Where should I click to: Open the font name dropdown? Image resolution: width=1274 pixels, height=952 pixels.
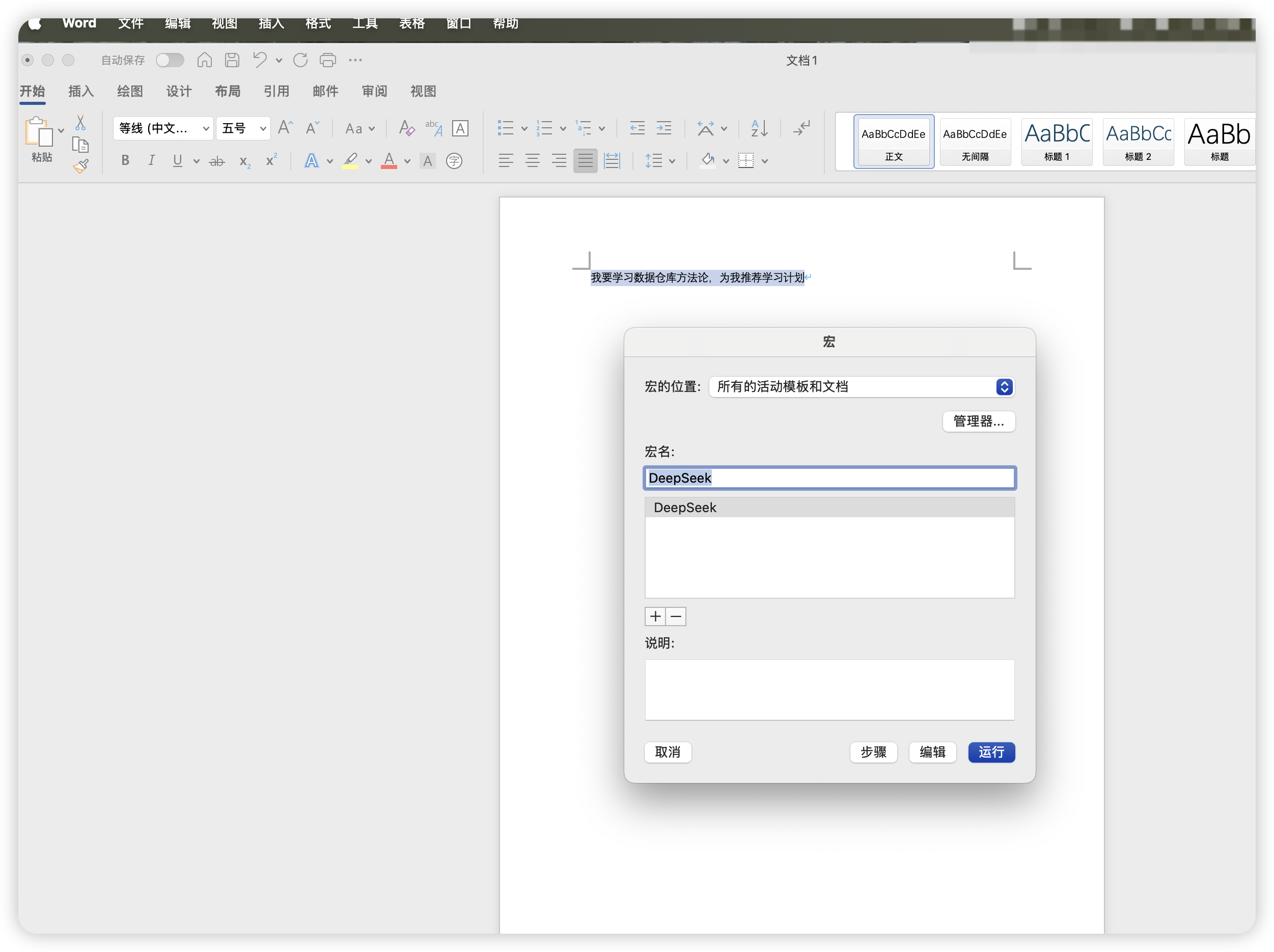coord(206,128)
